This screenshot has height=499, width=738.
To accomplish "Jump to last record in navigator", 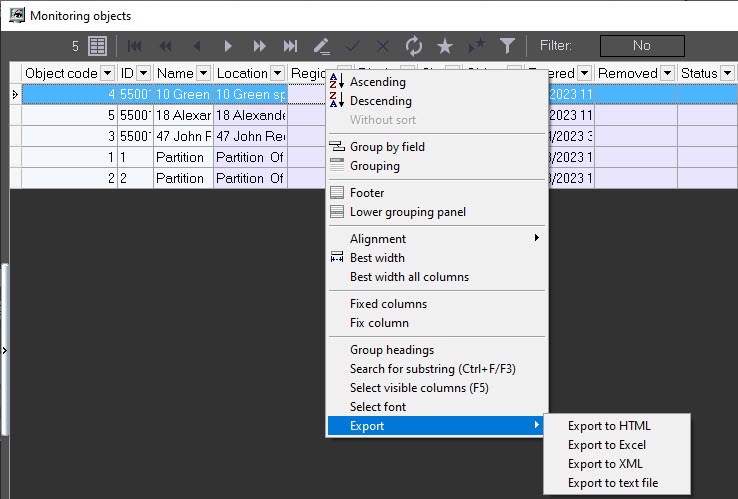I will point(290,46).
